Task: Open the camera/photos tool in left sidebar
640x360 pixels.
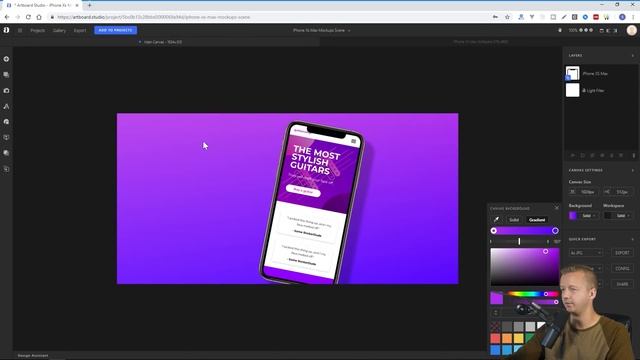Action: point(7,91)
